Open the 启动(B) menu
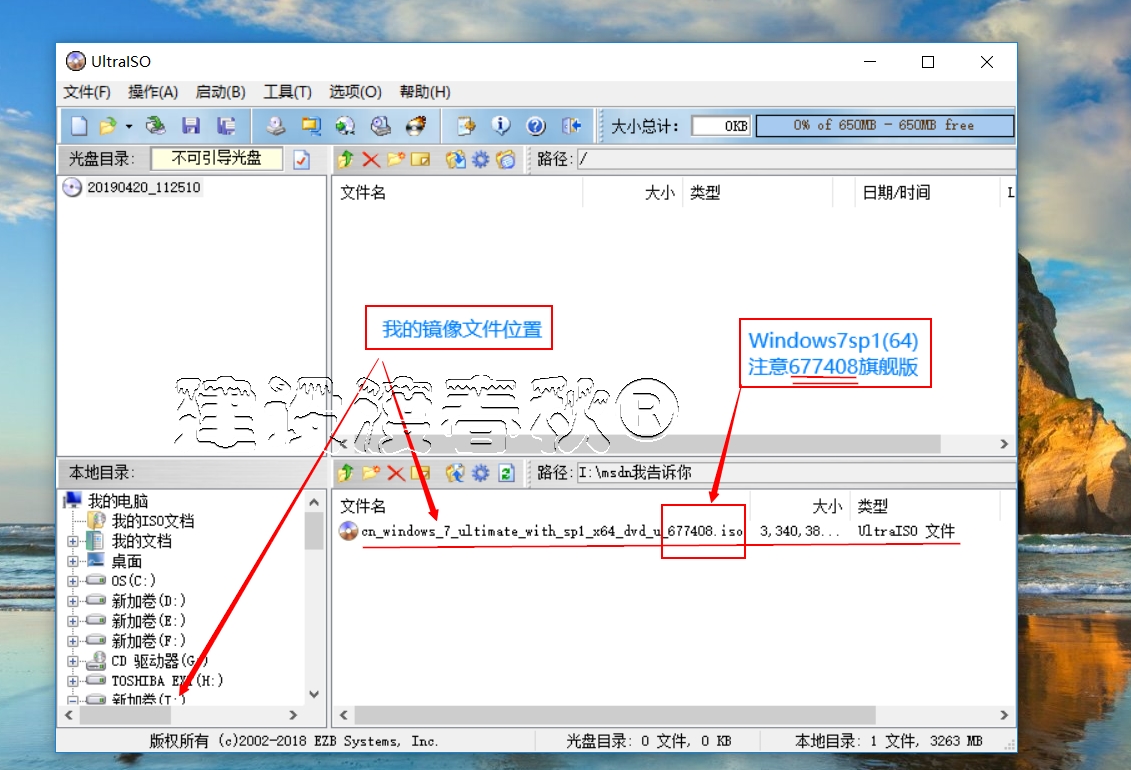Screen dimensions: 1131x770 tap(219, 91)
